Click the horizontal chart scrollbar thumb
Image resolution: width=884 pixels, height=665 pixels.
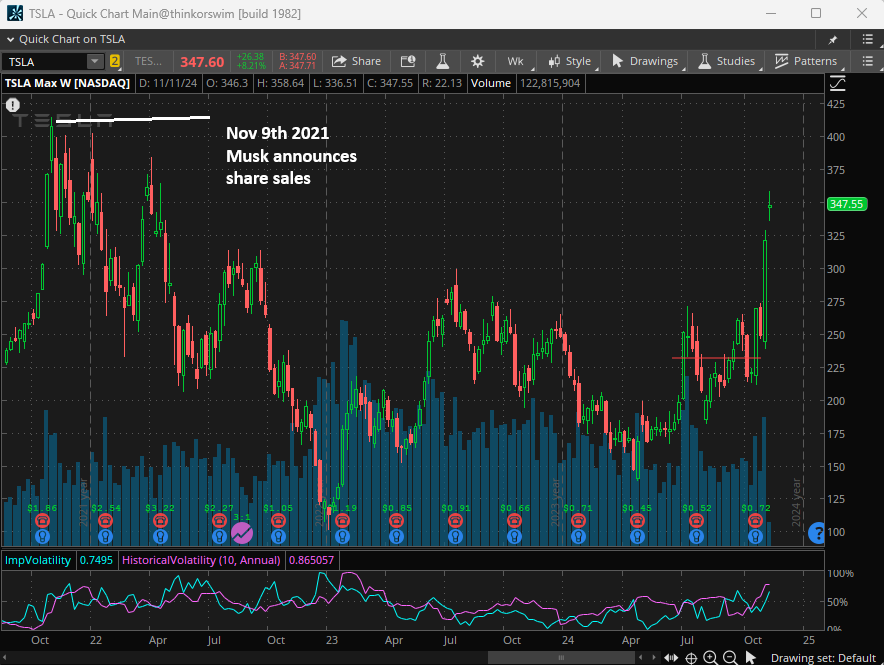[561, 658]
